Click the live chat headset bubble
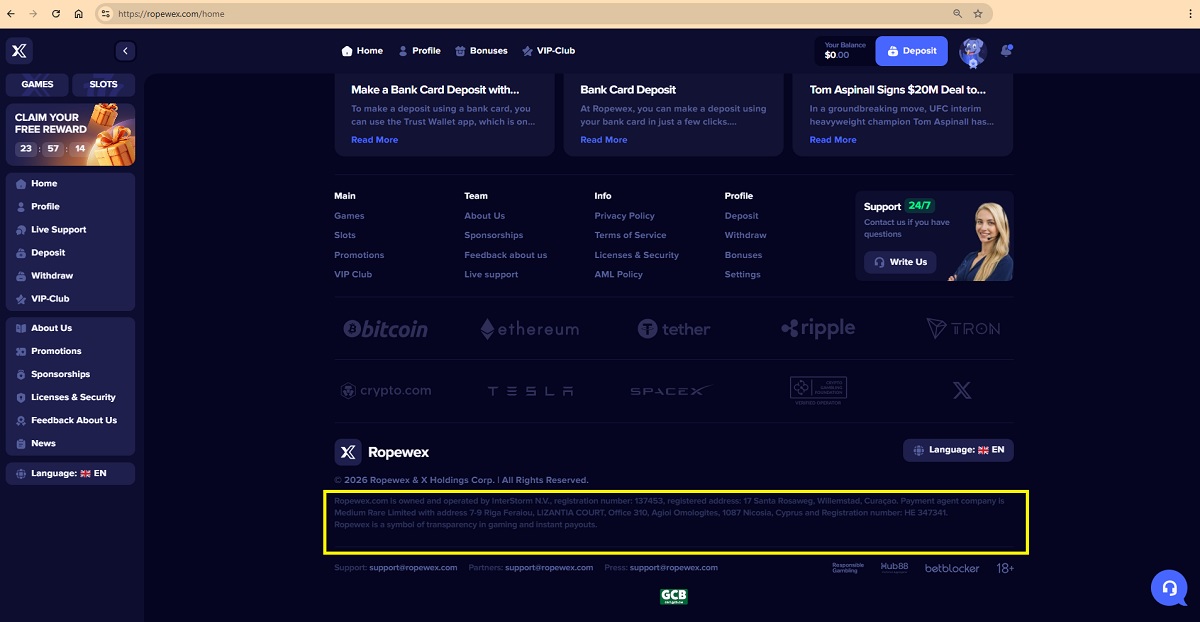1200x622 pixels. click(x=1168, y=587)
